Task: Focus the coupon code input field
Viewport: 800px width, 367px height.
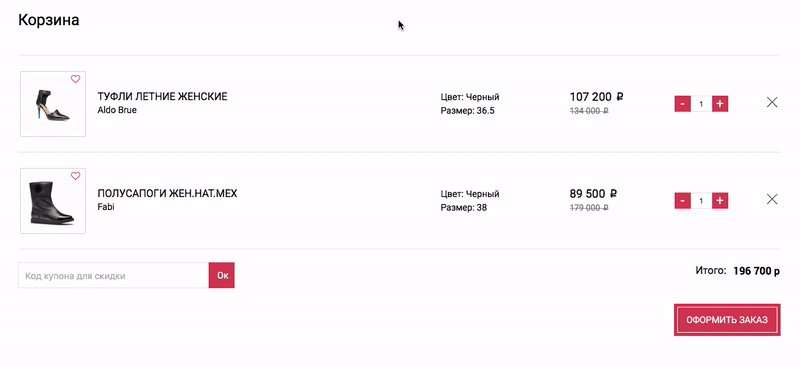Action: click(113, 276)
